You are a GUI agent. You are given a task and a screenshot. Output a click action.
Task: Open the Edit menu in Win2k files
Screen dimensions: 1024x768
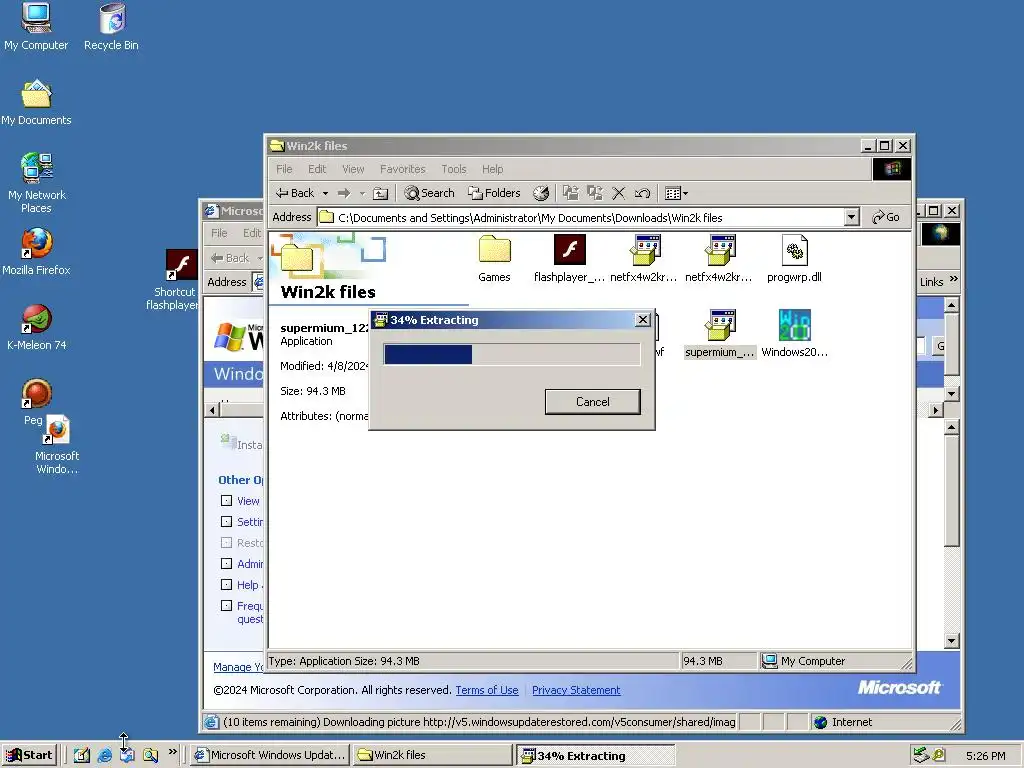click(317, 169)
